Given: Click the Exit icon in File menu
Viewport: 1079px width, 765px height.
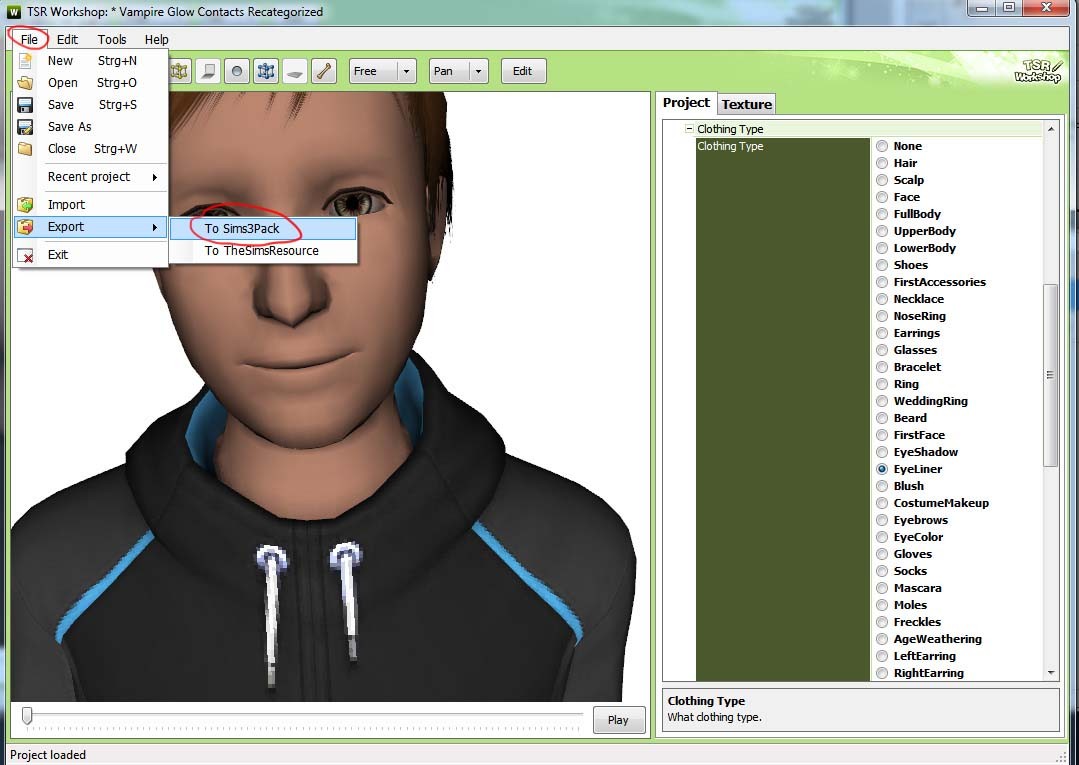Looking at the screenshot, I should pyautogui.click(x=25, y=255).
